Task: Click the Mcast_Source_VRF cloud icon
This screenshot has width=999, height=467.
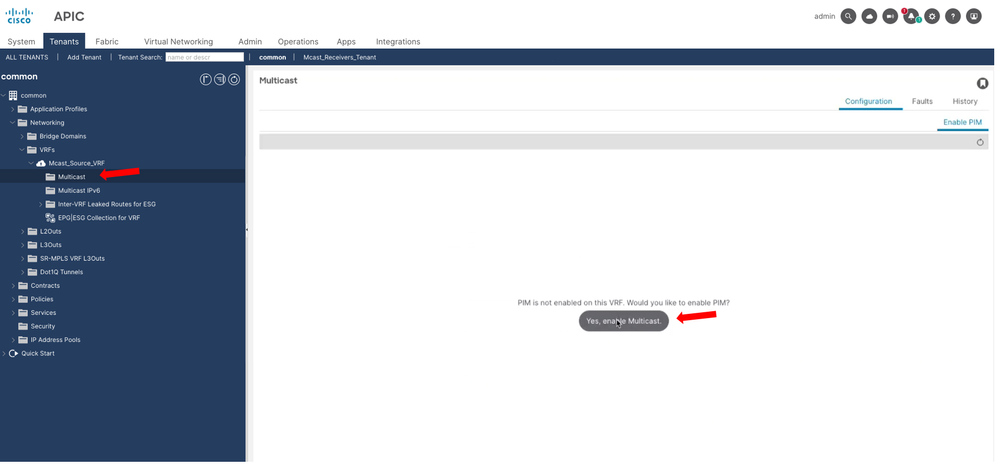Action: pos(41,163)
